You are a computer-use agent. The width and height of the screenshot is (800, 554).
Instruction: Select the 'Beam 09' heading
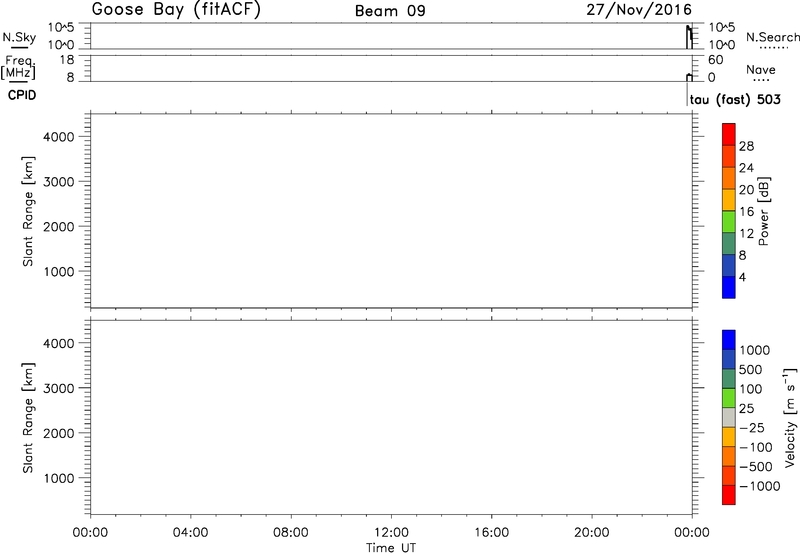(x=390, y=11)
